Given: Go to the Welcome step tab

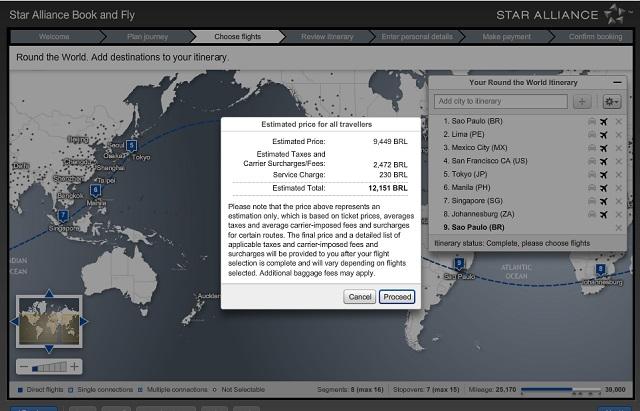Looking at the screenshot, I should pos(54,37).
